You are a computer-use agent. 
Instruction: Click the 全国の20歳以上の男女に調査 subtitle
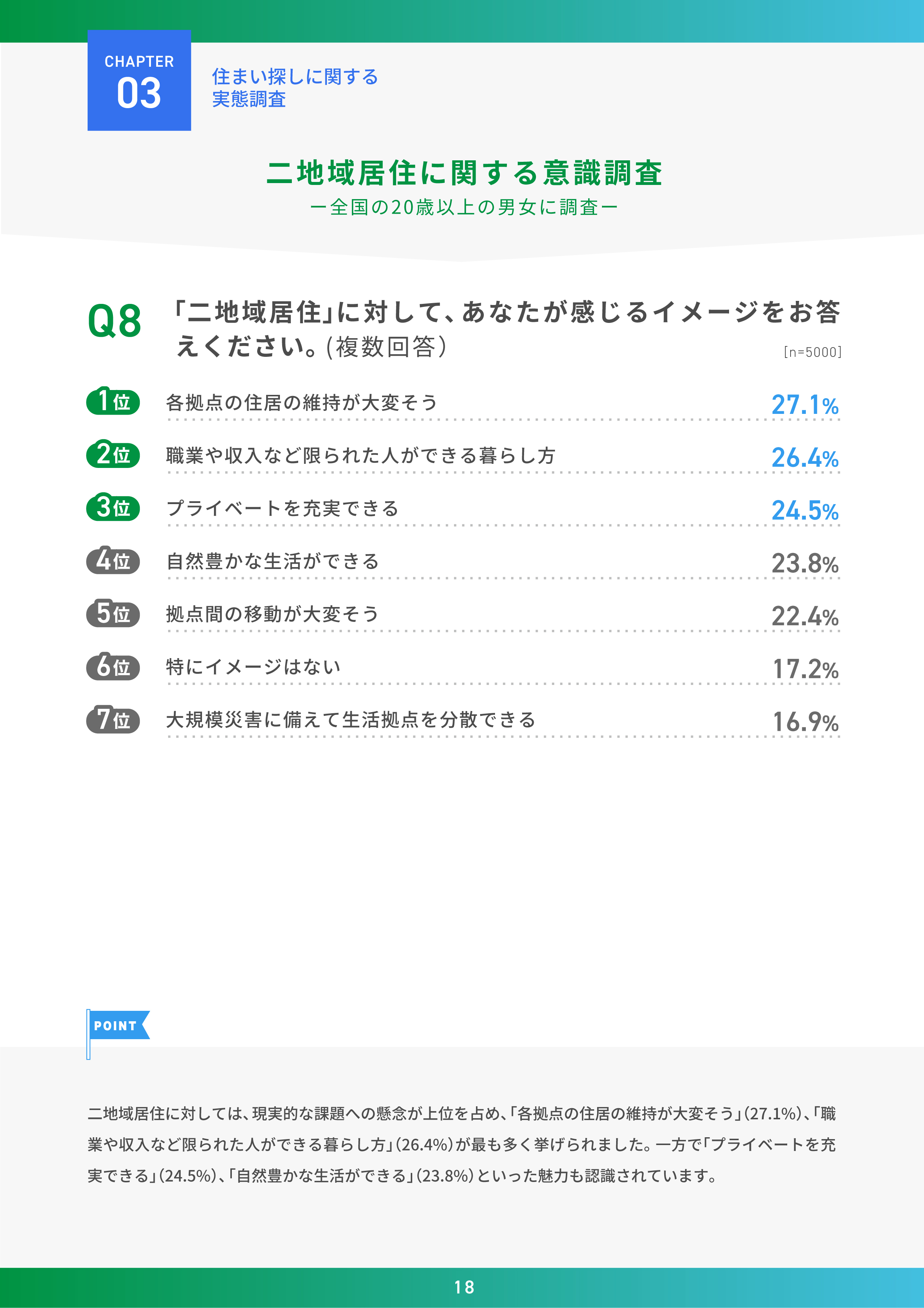coord(464,207)
